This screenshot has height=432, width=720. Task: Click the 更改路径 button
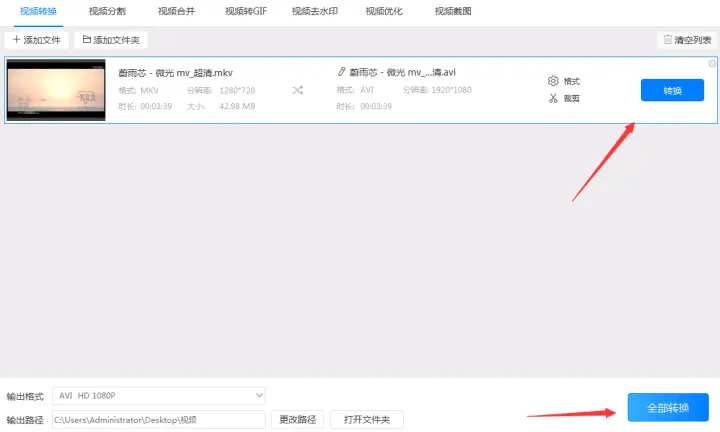tap(298, 420)
